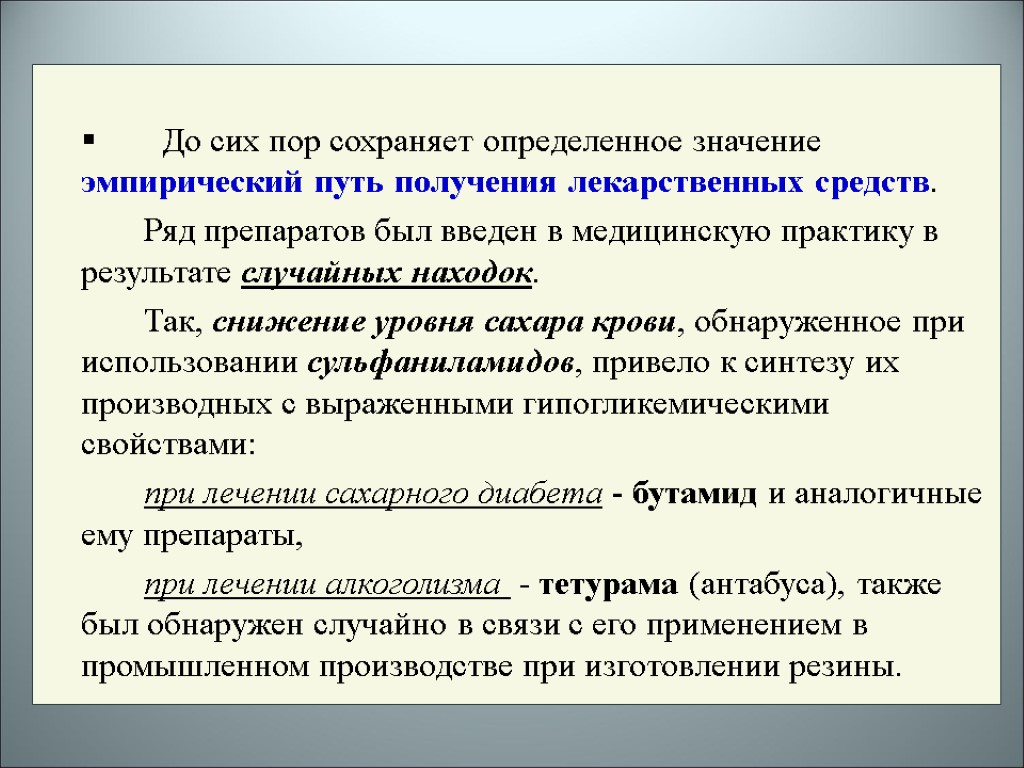
Task: Click the bold word 'бутамид'
Action: [x=694, y=493]
